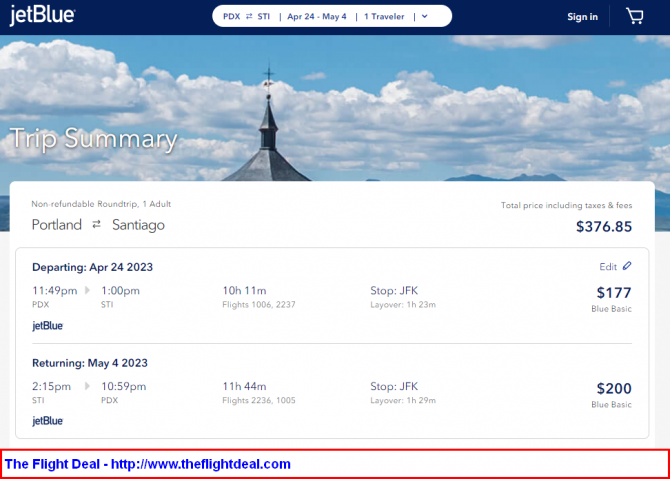This screenshot has width=670, height=479.
Task: Click Total price including taxes & fees
Action: (567, 205)
